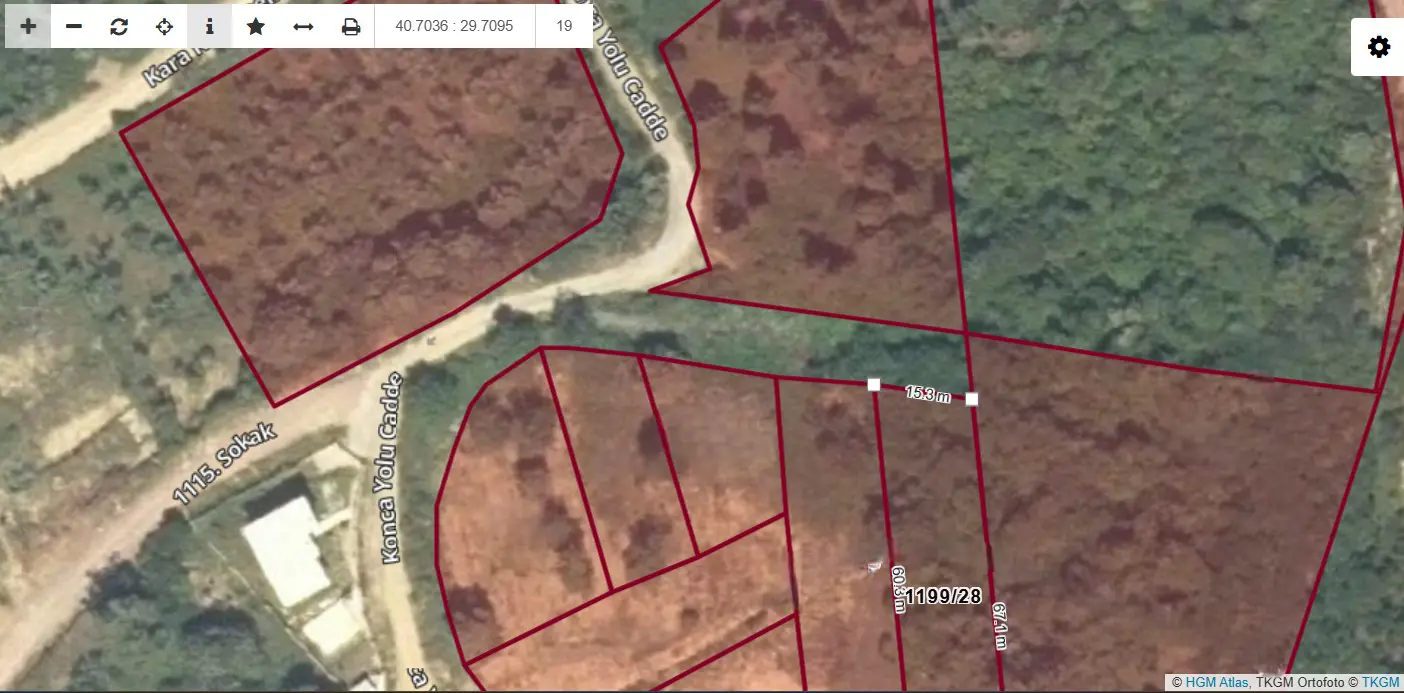Select the white vertex marker right of 15.3 m
Image resolution: width=1404 pixels, height=693 pixels.
coord(971,399)
